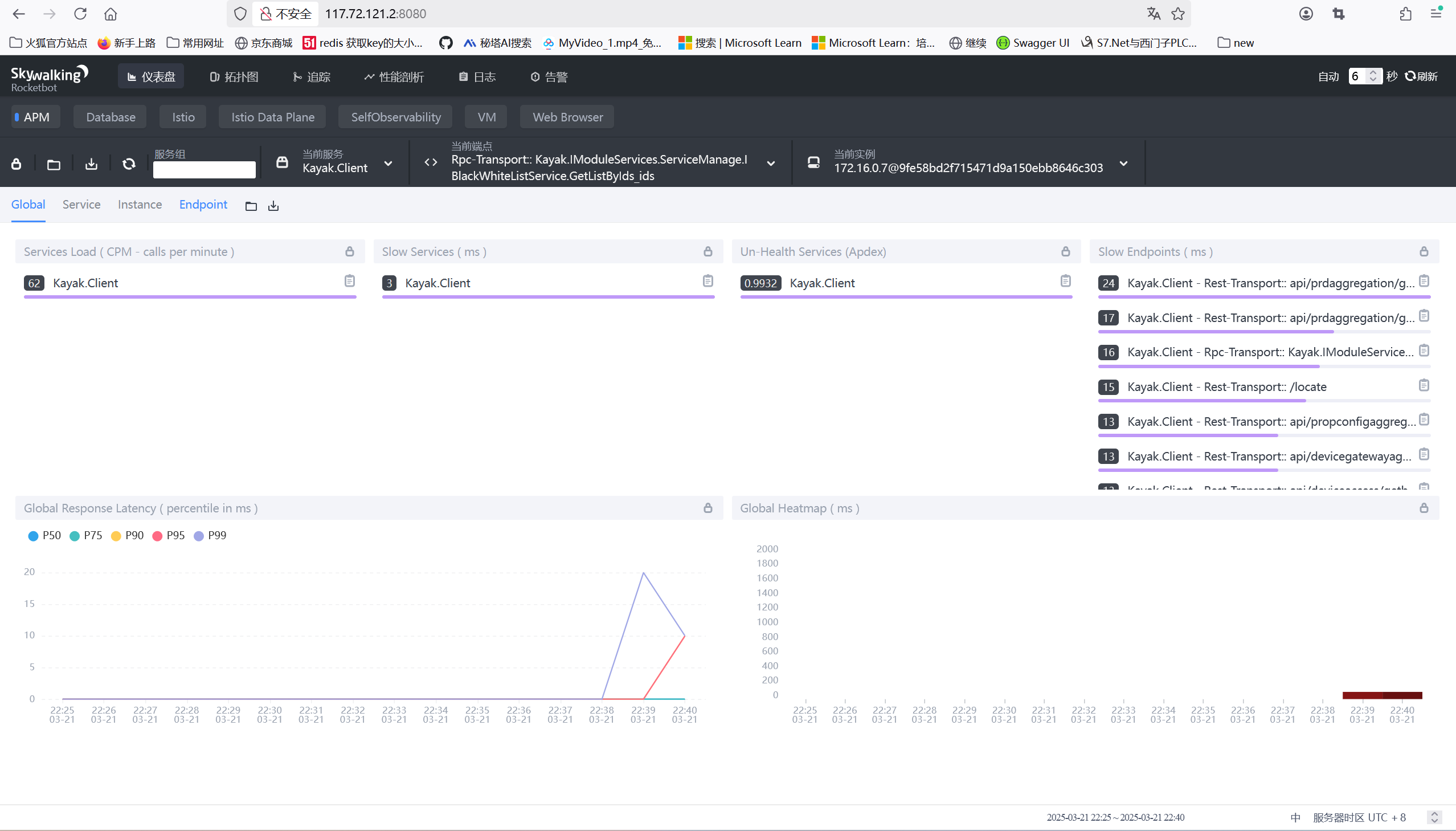The image size is (1456, 831).
Task: Select the Database dashboard button
Action: [110, 117]
